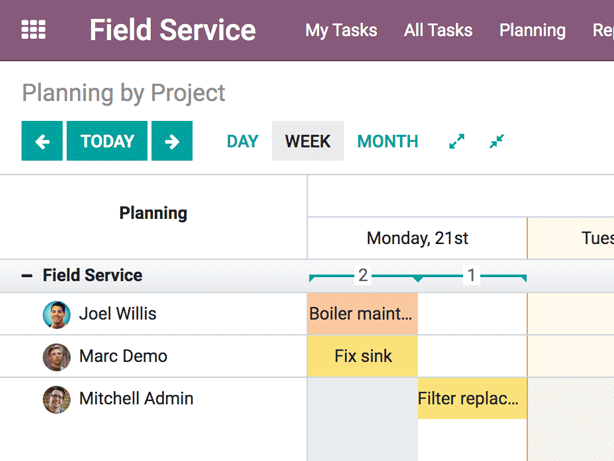Click Marc Demo avatar
The image size is (614, 461).
[57, 357]
